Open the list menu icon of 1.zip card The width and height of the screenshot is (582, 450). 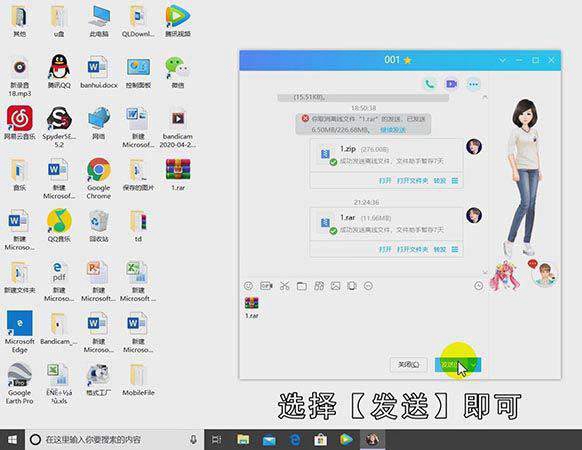455,181
